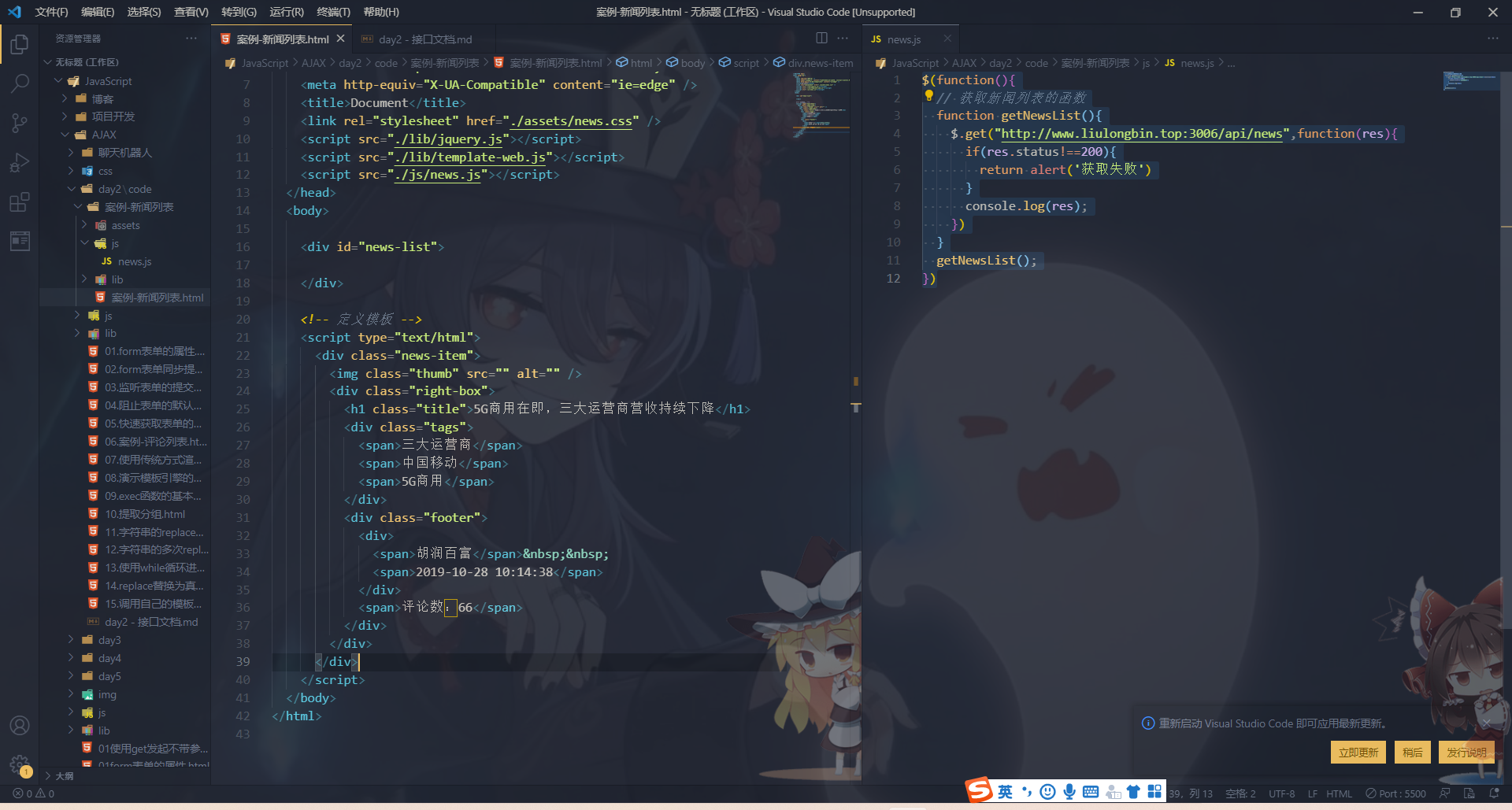Open the Accounts menu icon
This screenshot has width=1512, height=810.
click(20, 725)
